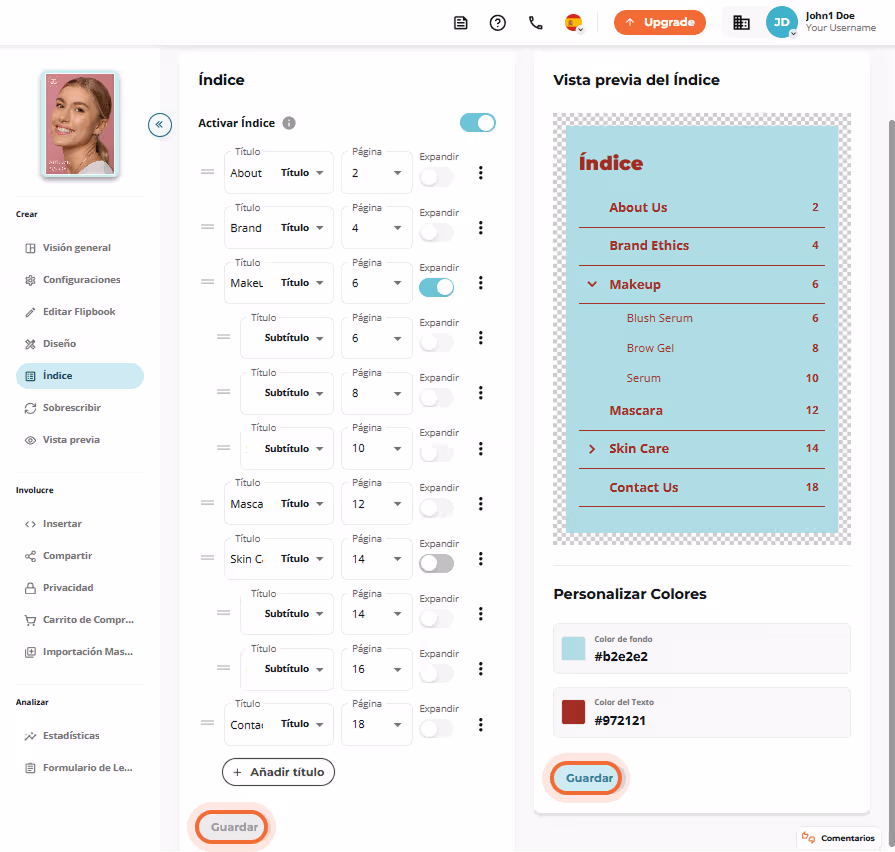Screen dimensions: 895x852
Task: Open Estadísticas in sidebar
Action: [79, 736]
